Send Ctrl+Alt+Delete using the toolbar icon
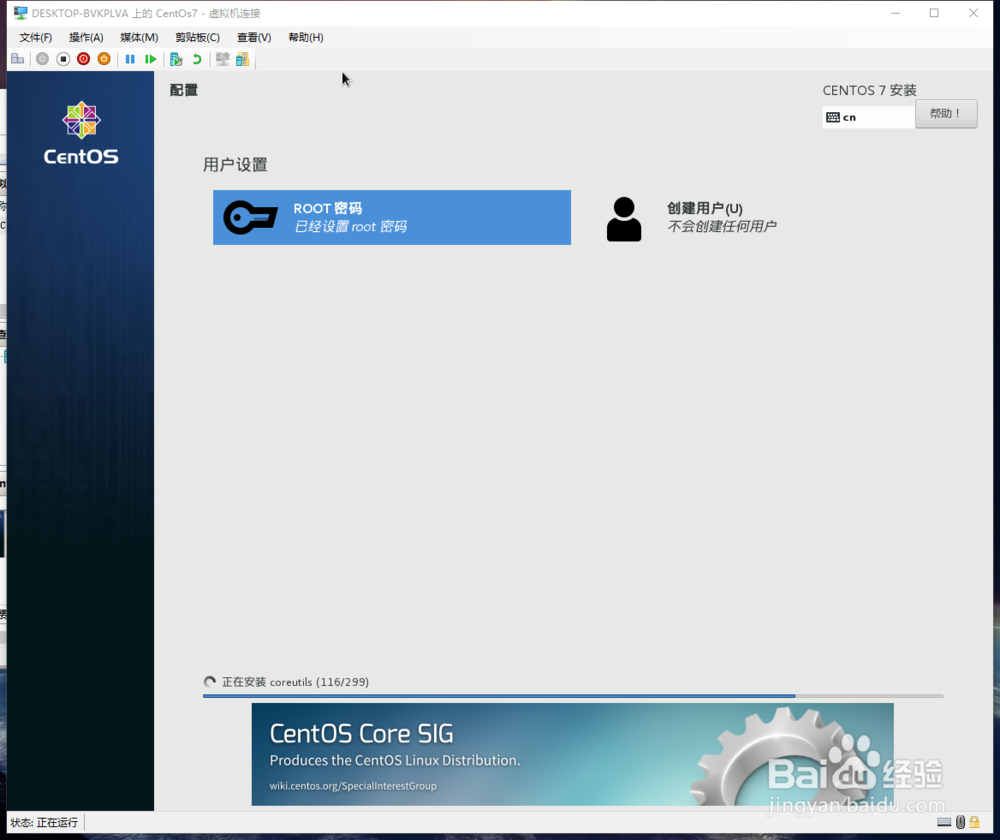1000x840 pixels. point(17,58)
